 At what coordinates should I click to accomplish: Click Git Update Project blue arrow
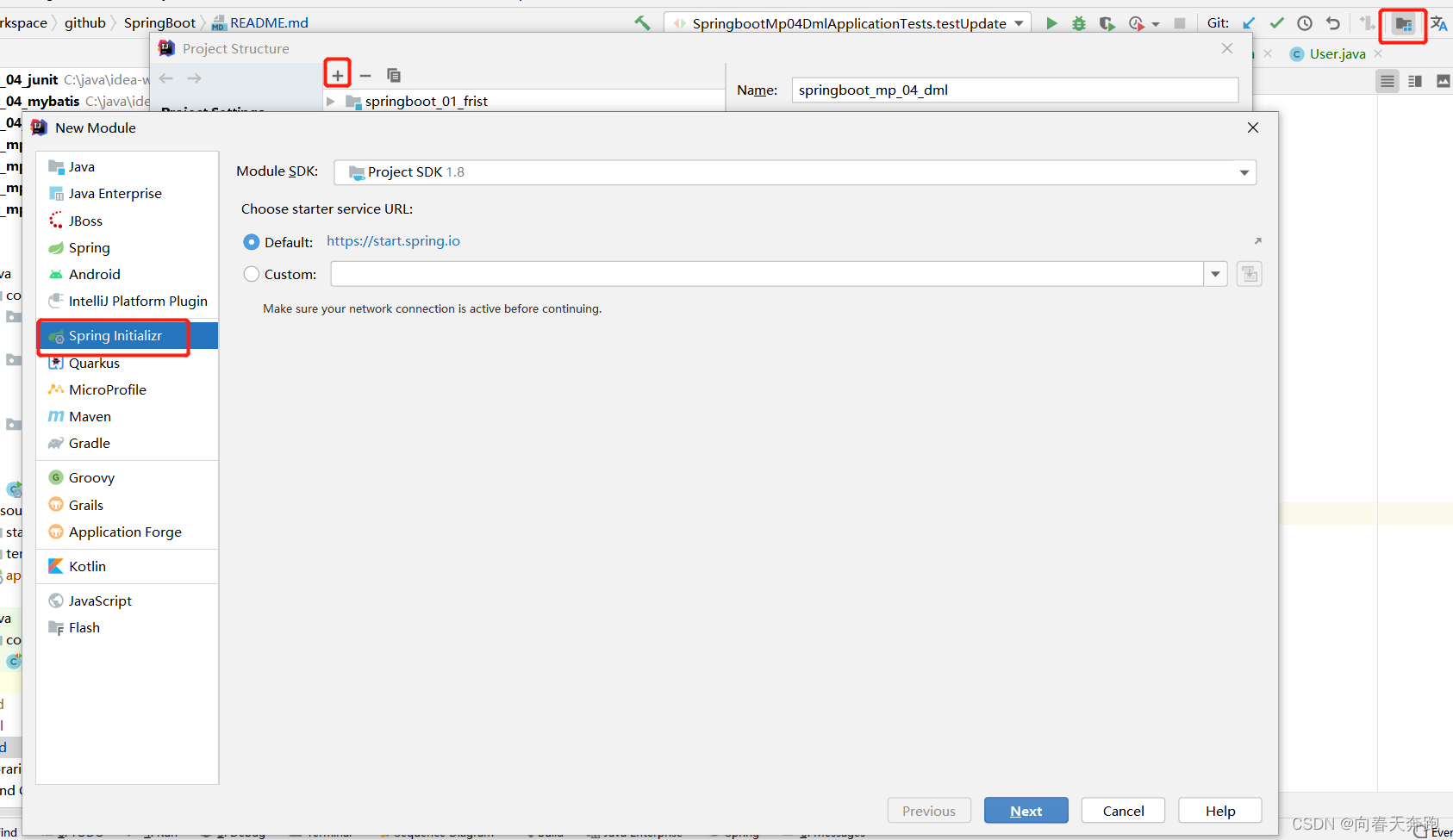click(x=1249, y=23)
